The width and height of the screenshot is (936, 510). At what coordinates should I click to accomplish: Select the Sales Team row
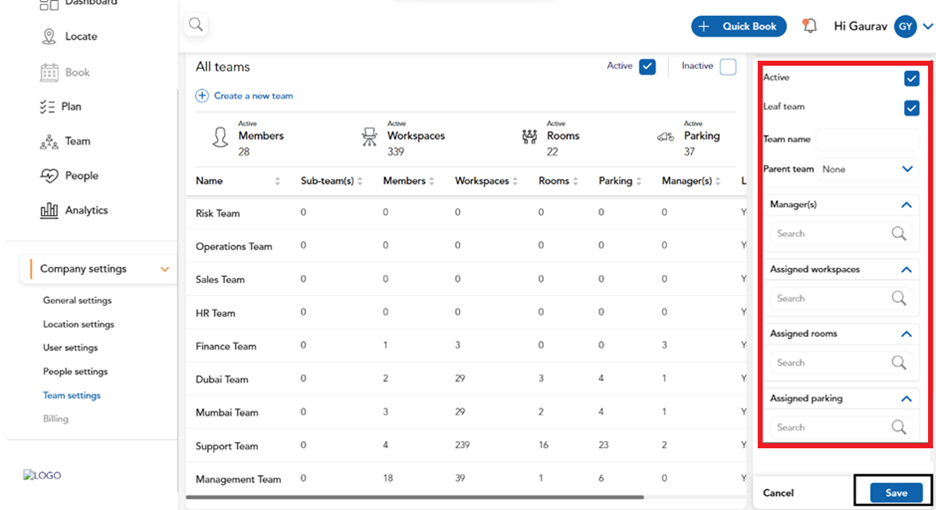point(466,279)
